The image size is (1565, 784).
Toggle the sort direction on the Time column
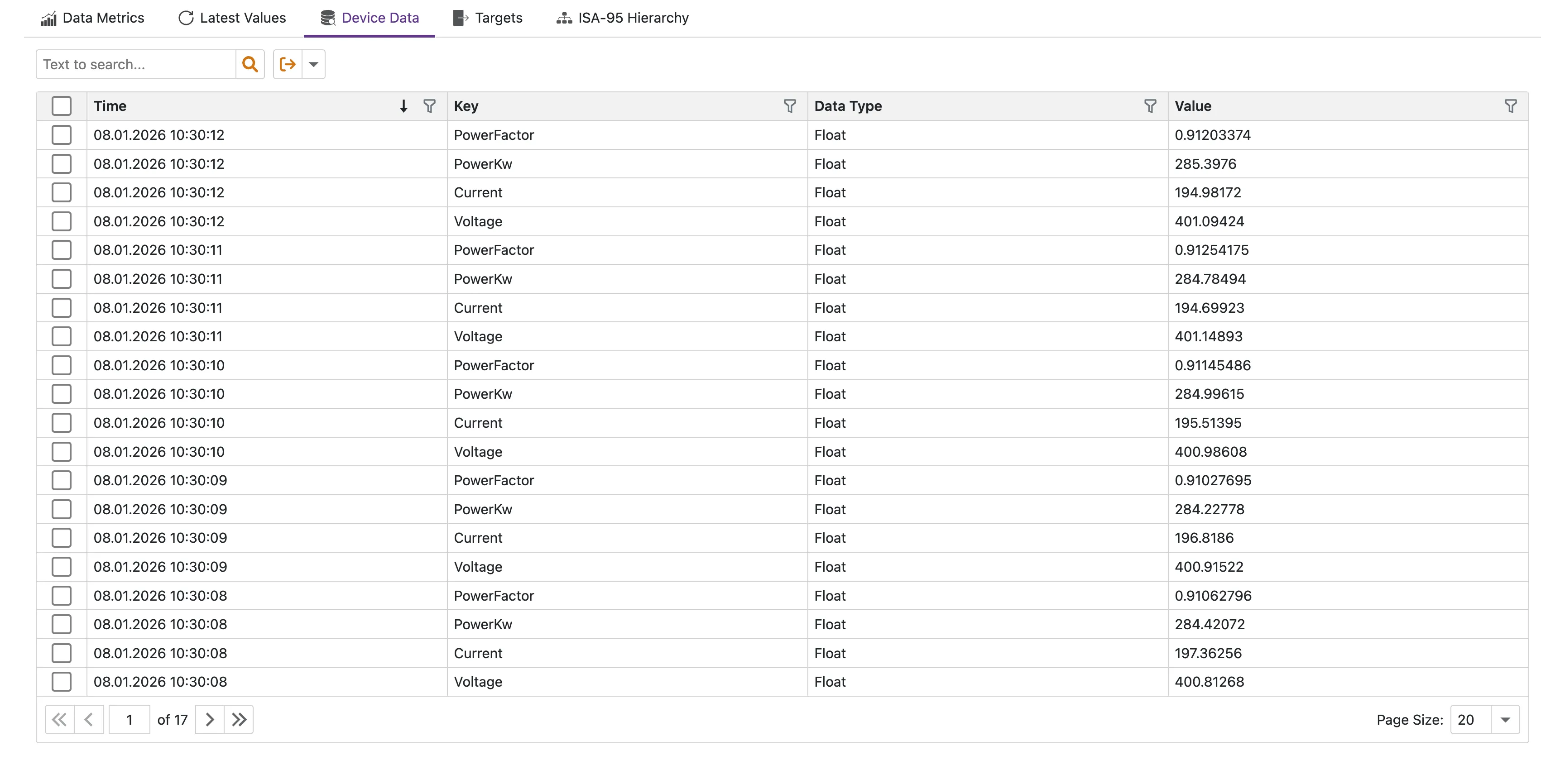click(x=403, y=106)
